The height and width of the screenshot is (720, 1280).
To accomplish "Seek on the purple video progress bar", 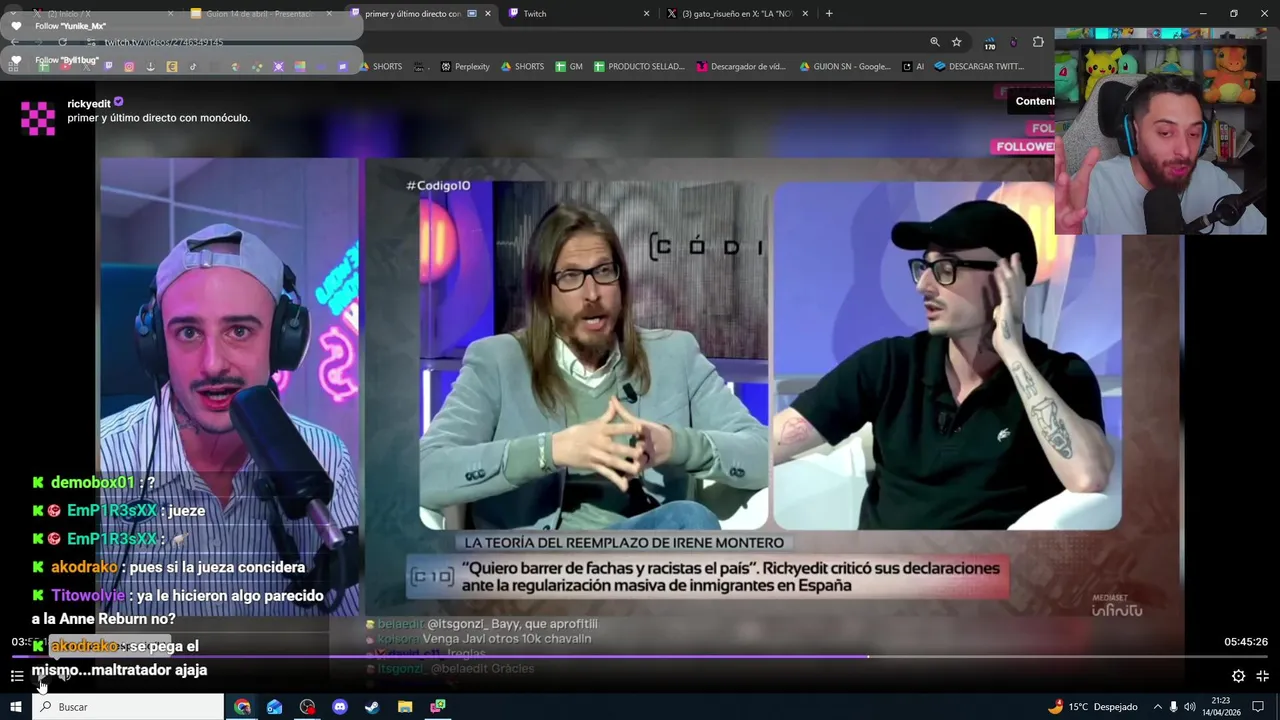I will [640, 657].
